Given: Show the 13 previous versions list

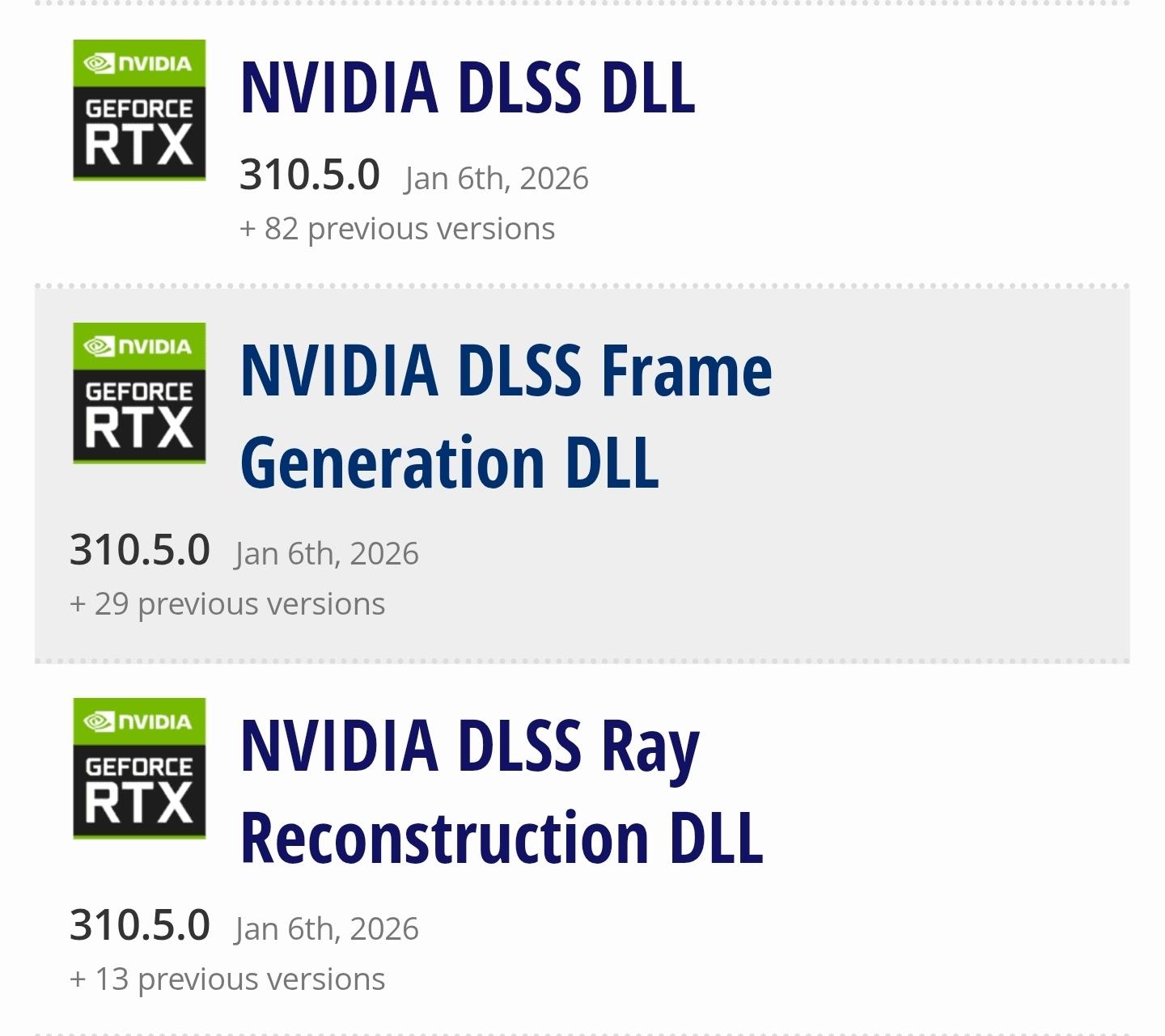Looking at the screenshot, I should (x=227, y=979).
